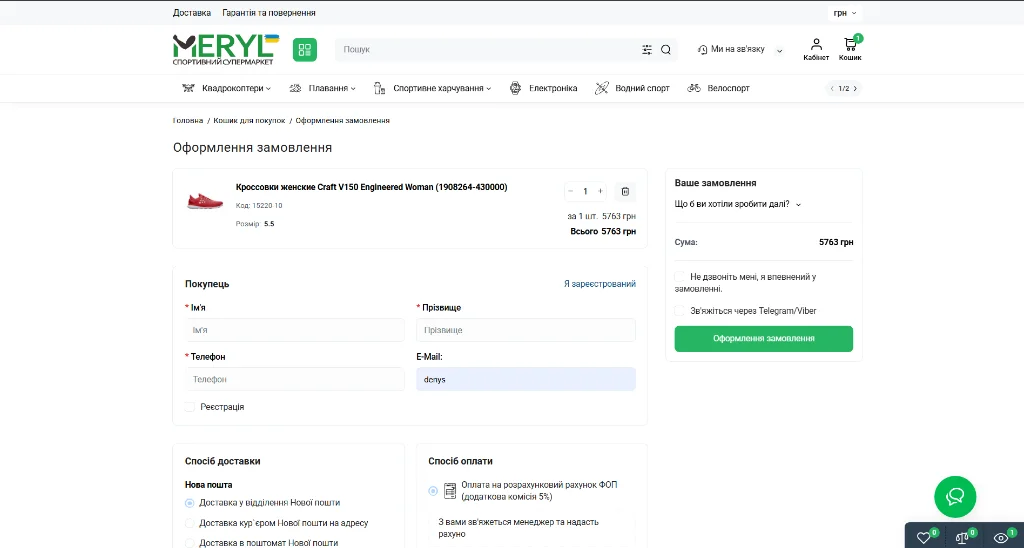Expand 'Ми на зв'язку' dropdown
1024x548 pixels.
[779, 50]
